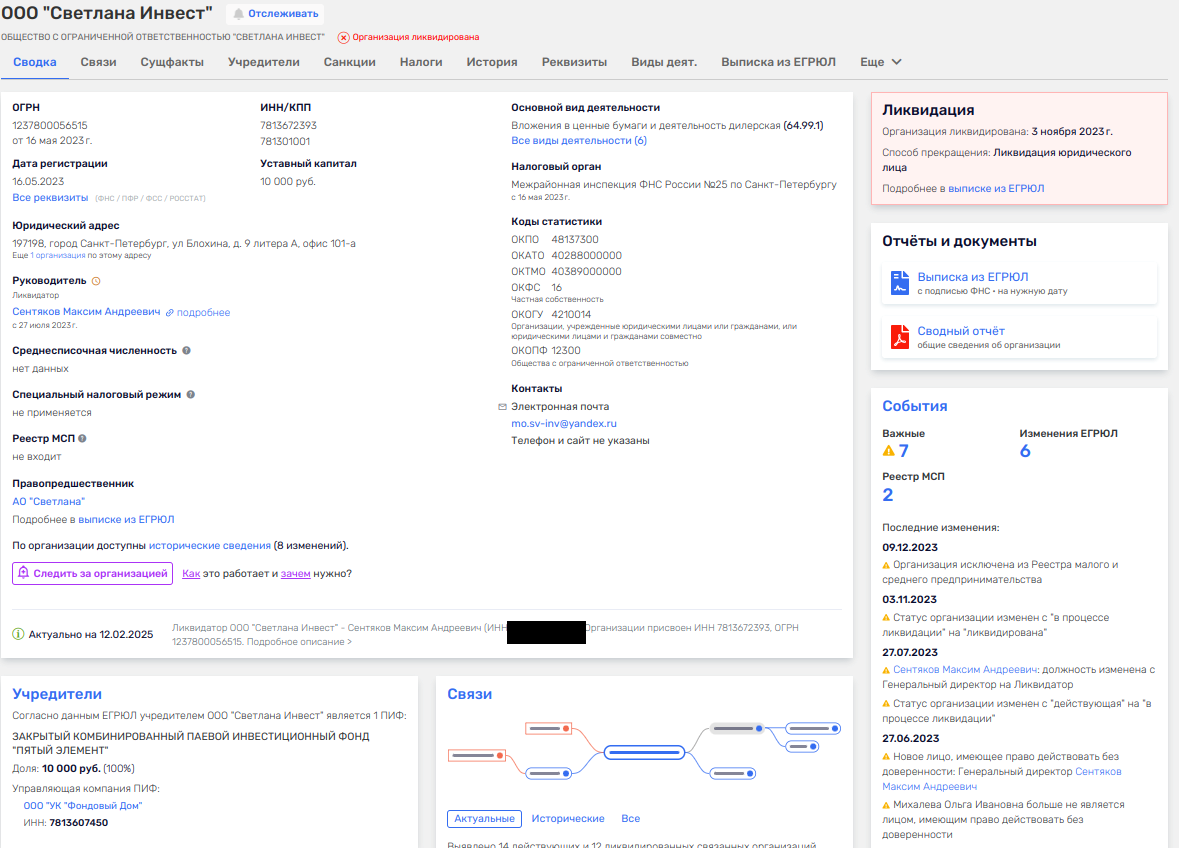Image resolution: width=1179 pixels, height=848 pixels.
Task: Click the Отслеживать button
Action: [276, 14]
